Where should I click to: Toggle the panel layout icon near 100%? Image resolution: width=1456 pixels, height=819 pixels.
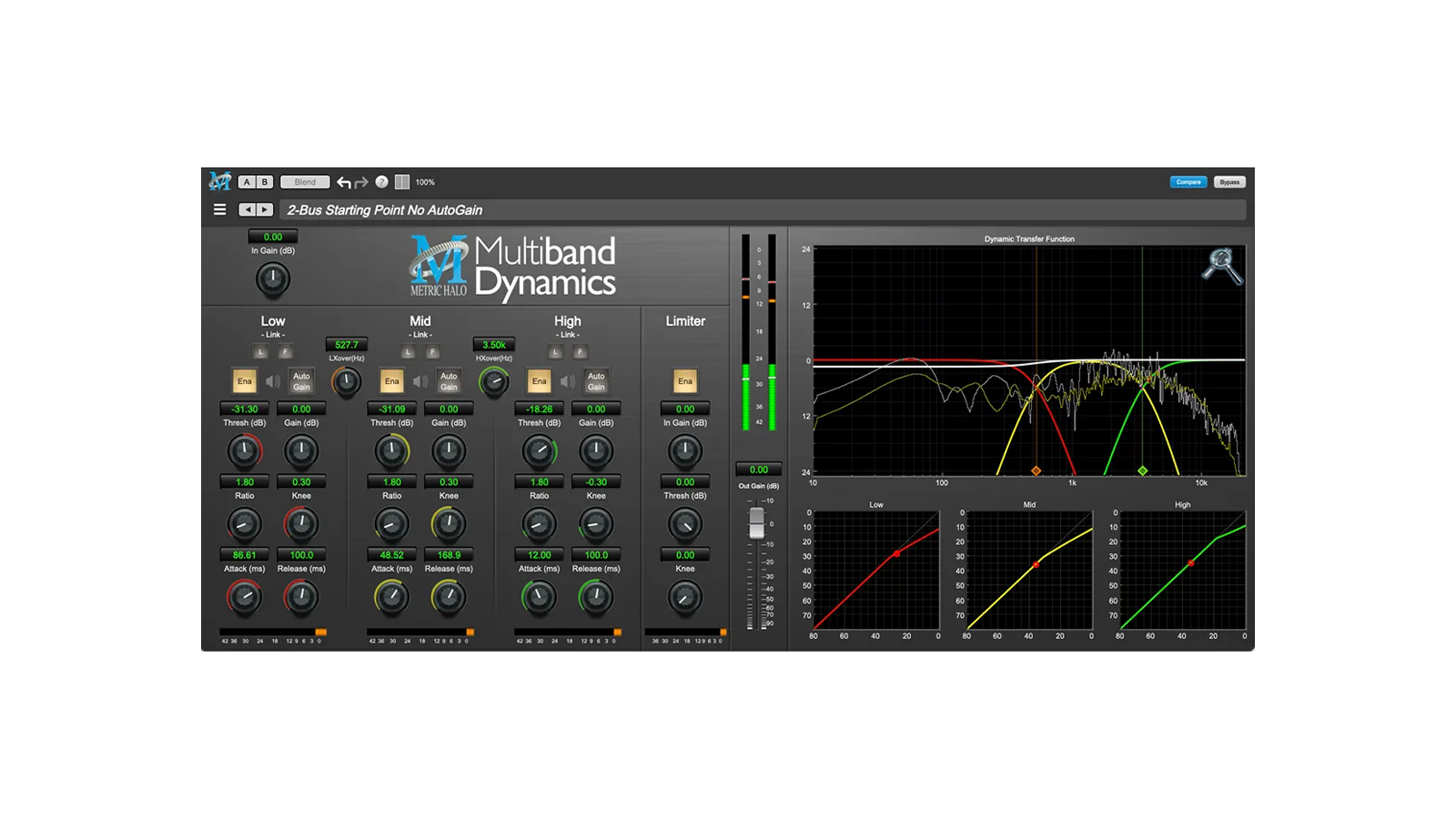(401, 182)
